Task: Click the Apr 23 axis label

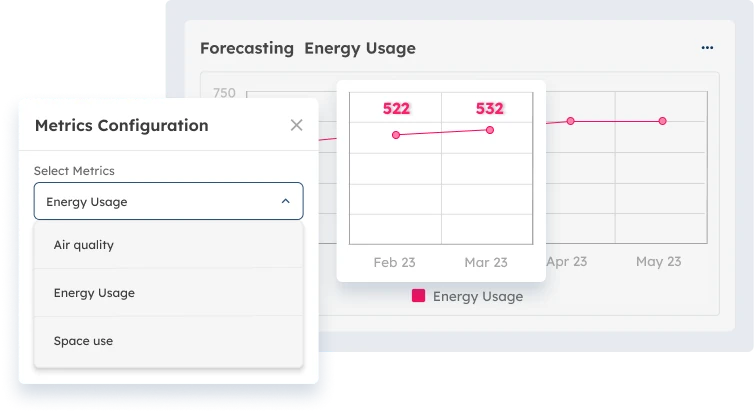Action: tap(566, 261)
